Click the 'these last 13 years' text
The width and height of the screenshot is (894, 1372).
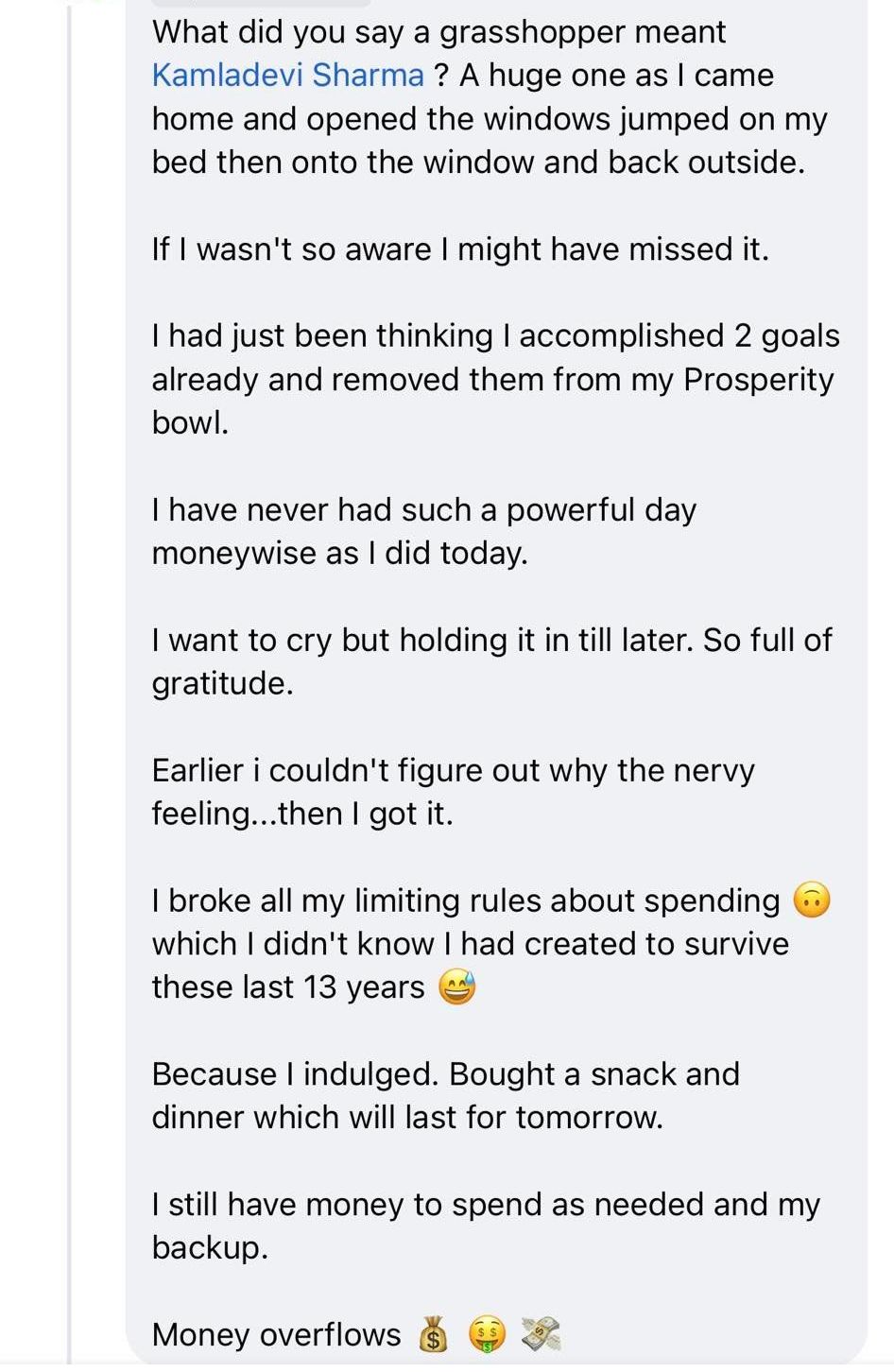(x=288, y=987)
